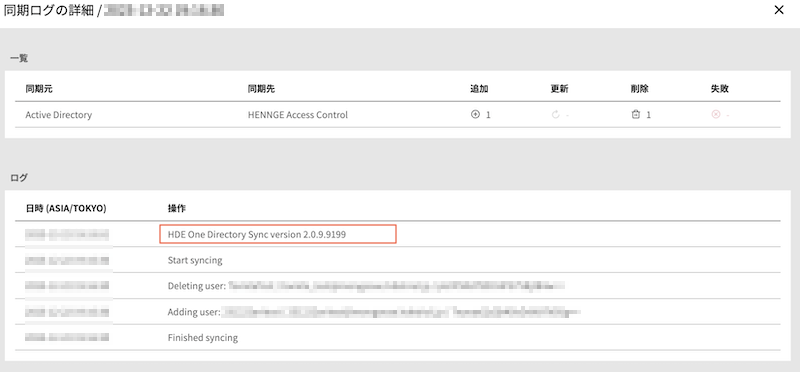Close the sync log details dialog

coord(779,10)
